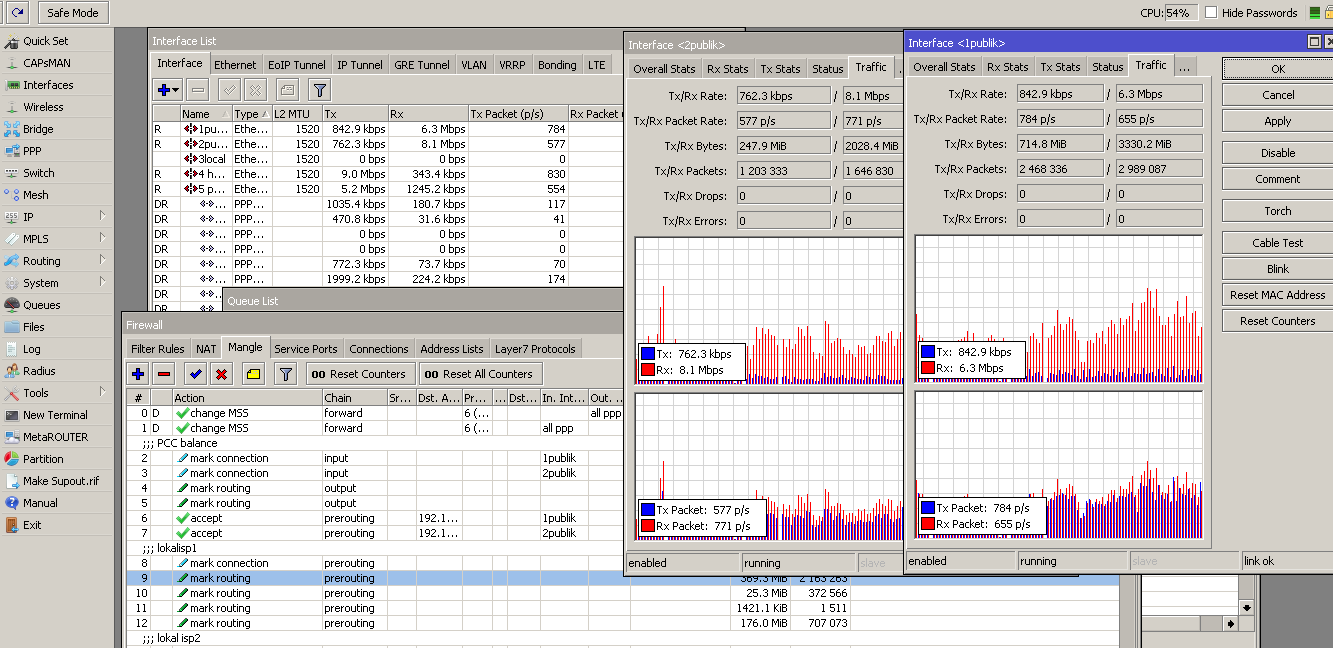
Task: Open Queues in the sidebar
Action: point(41,305)
